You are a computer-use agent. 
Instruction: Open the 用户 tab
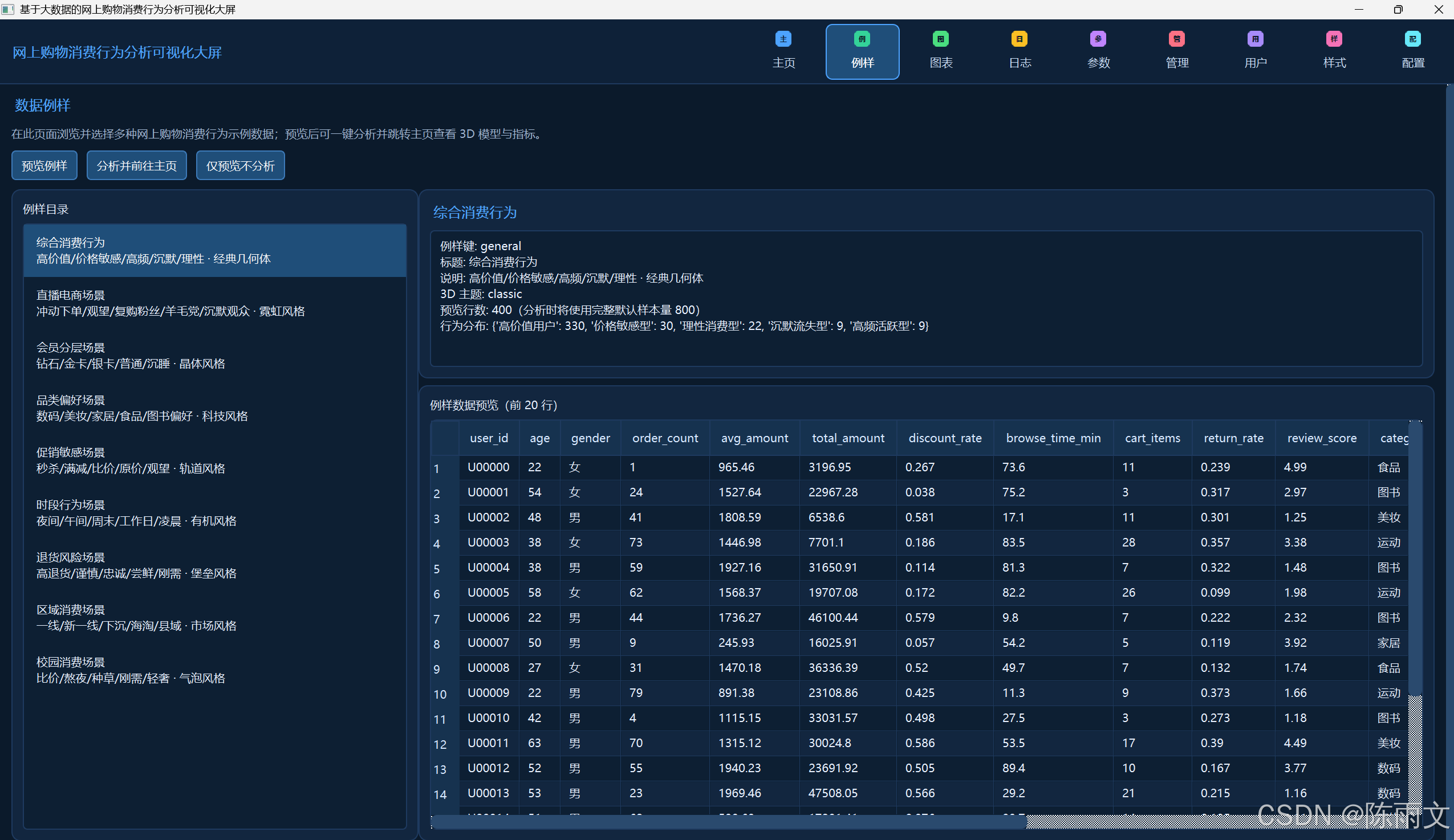[x=1256, y=52]
